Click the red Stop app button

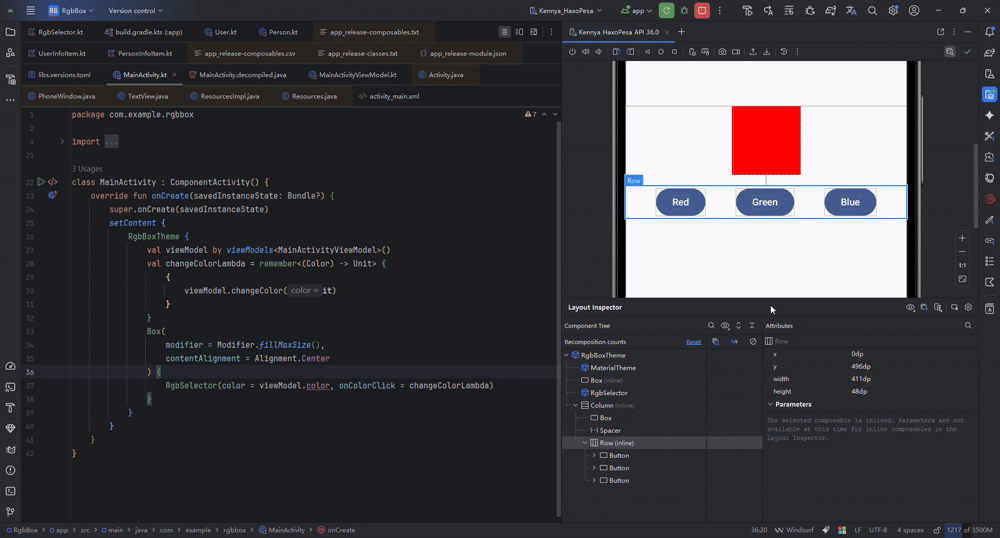pyautogui.click(x=702, y=11)
